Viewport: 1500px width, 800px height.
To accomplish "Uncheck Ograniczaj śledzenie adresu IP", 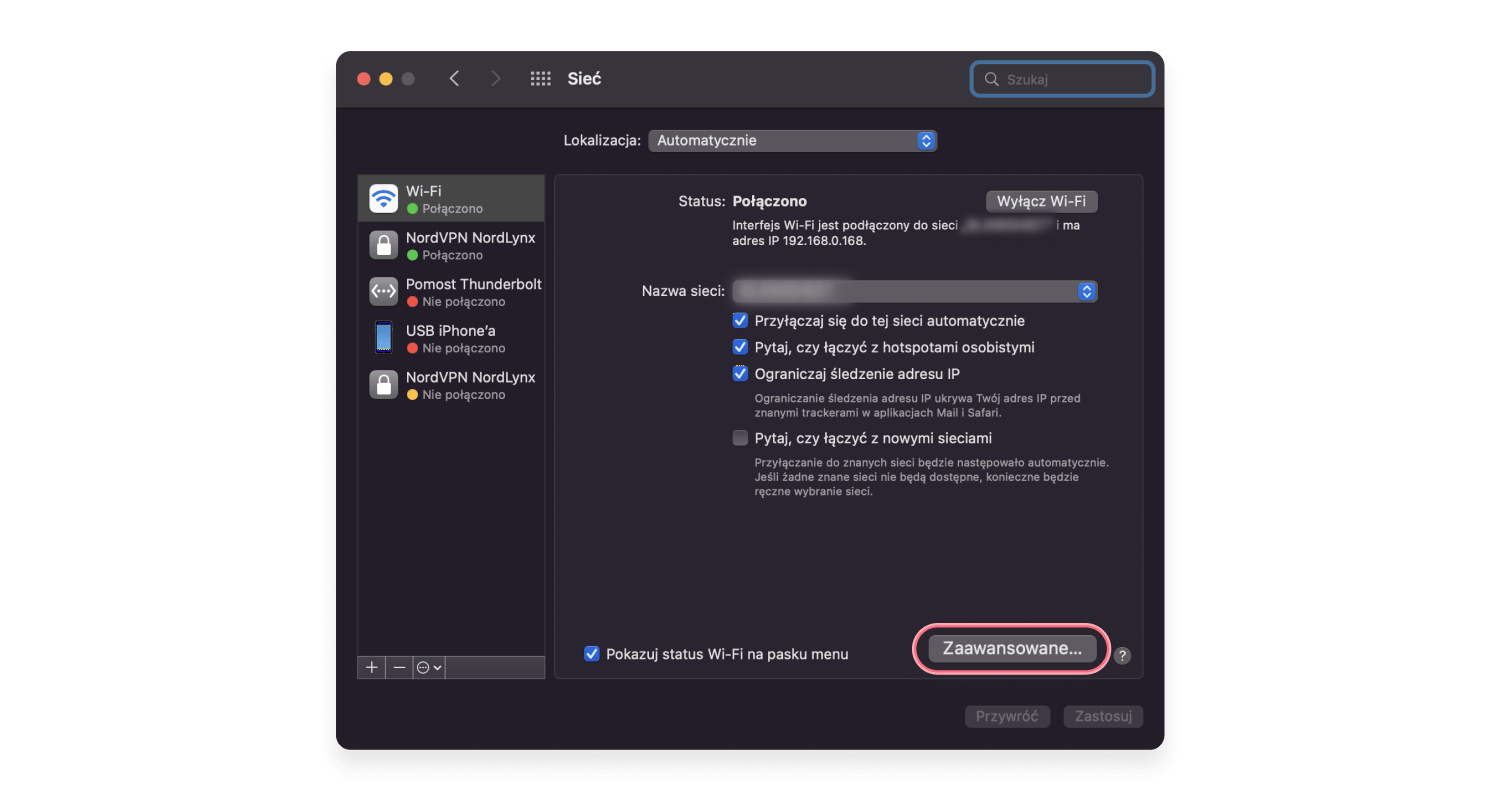I will coord(740,374).
